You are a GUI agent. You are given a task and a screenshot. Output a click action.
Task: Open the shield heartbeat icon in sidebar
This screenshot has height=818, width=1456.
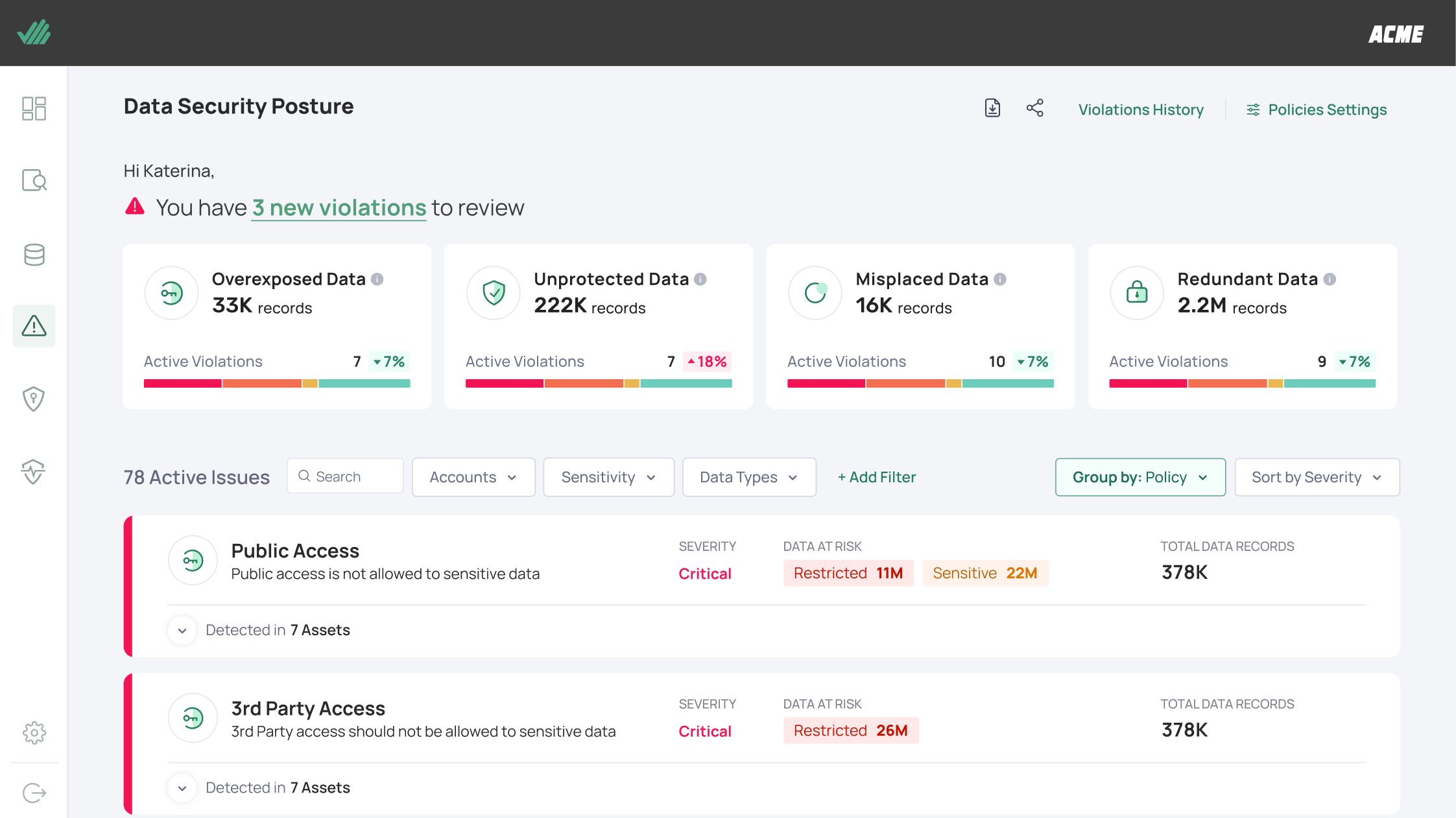click(34, 471)
